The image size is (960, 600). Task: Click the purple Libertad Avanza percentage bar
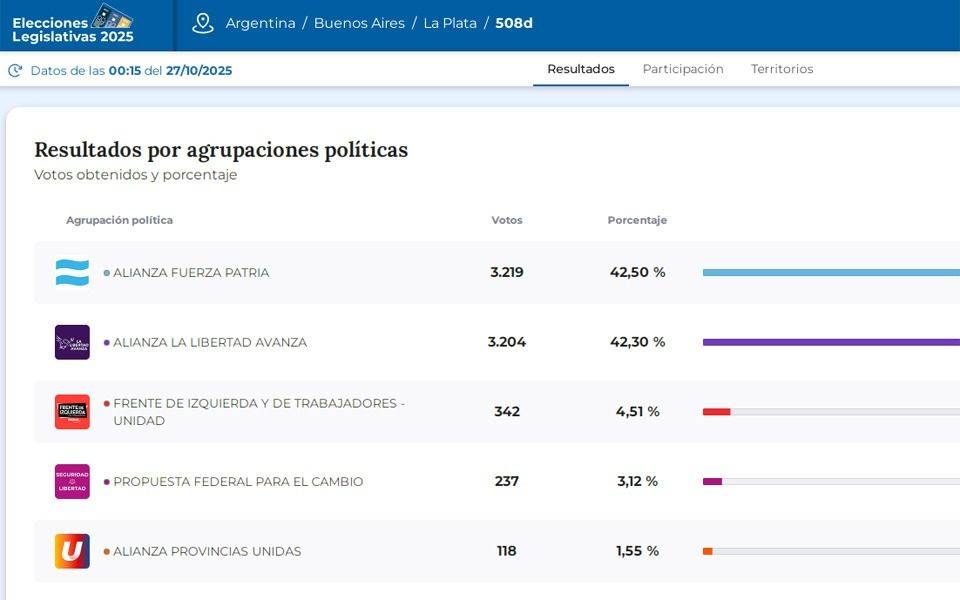(x=830, y=342)
